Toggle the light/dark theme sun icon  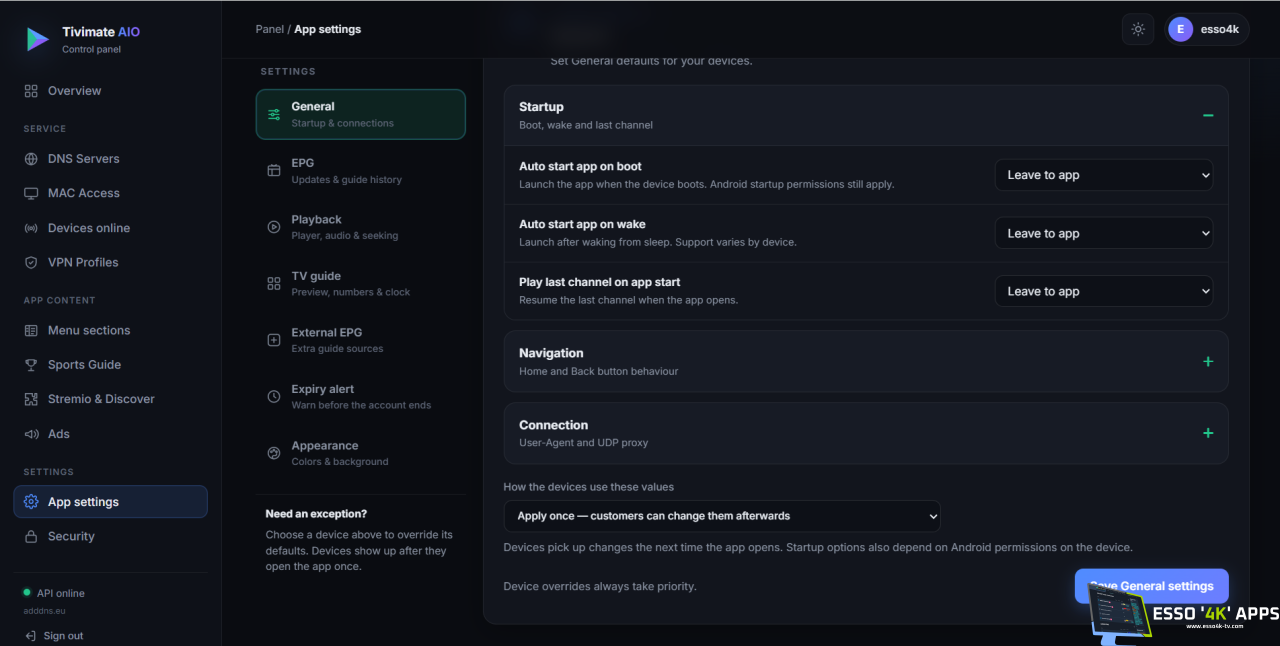pyautogui.click(x=1138, y=29)
